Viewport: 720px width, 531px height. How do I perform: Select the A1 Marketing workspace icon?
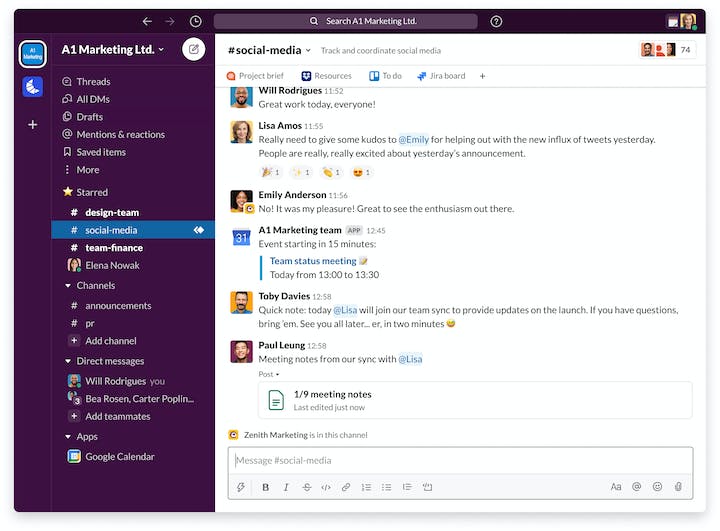point(33,54)
